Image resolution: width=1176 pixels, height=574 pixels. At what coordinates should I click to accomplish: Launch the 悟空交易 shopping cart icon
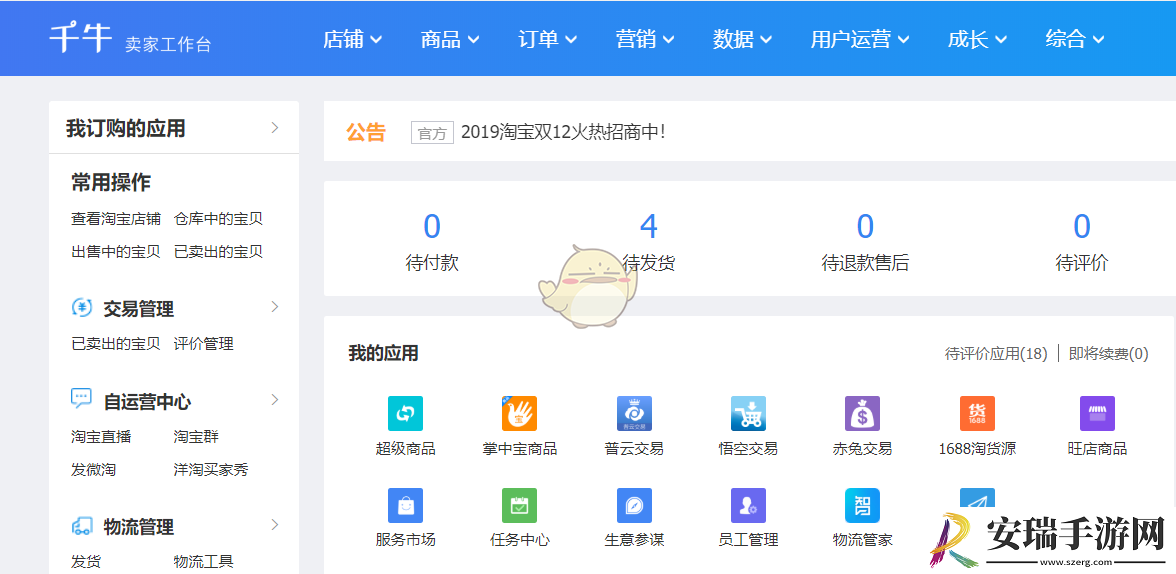pos(748,413)
